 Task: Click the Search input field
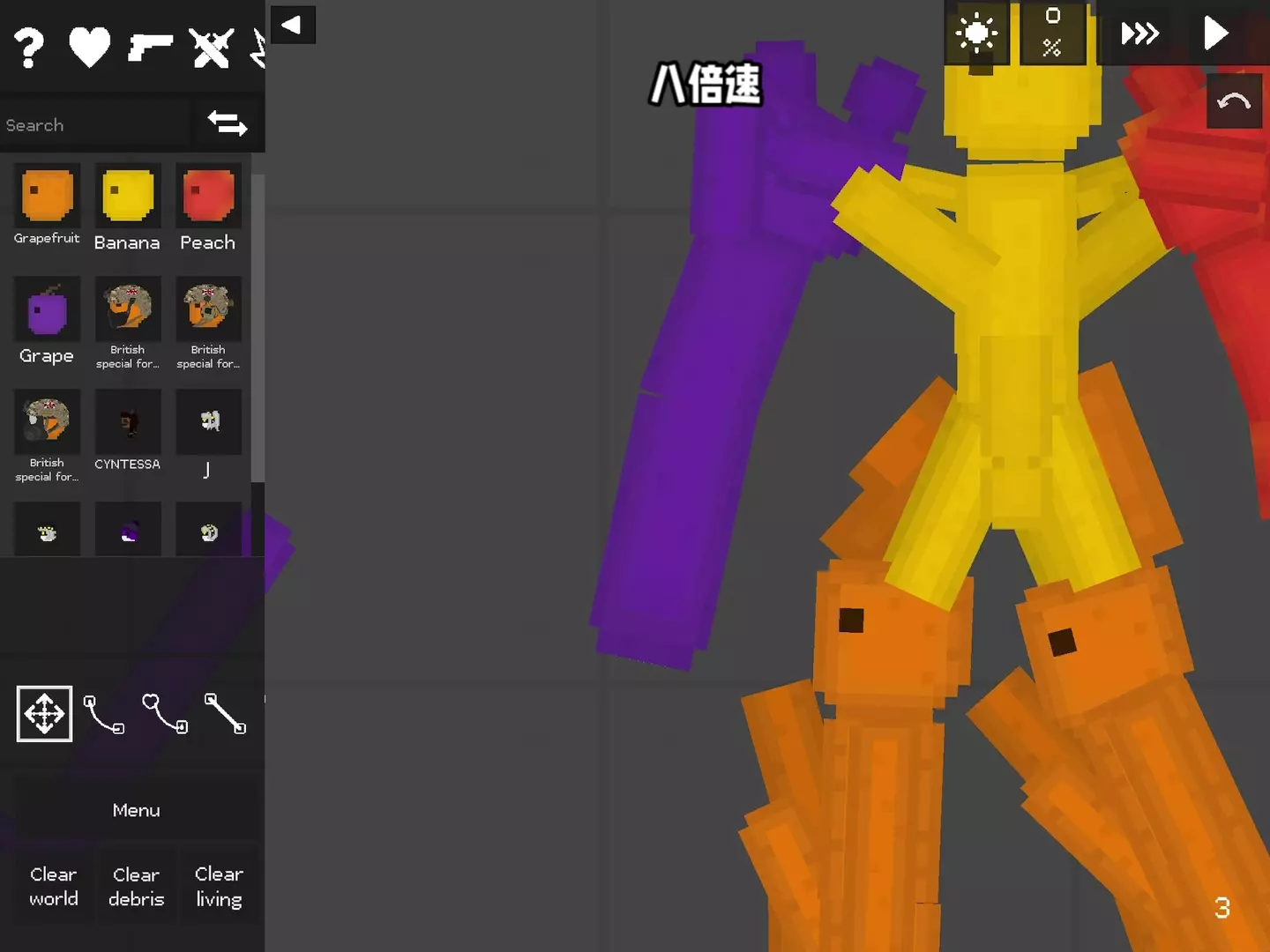(95, 125)
